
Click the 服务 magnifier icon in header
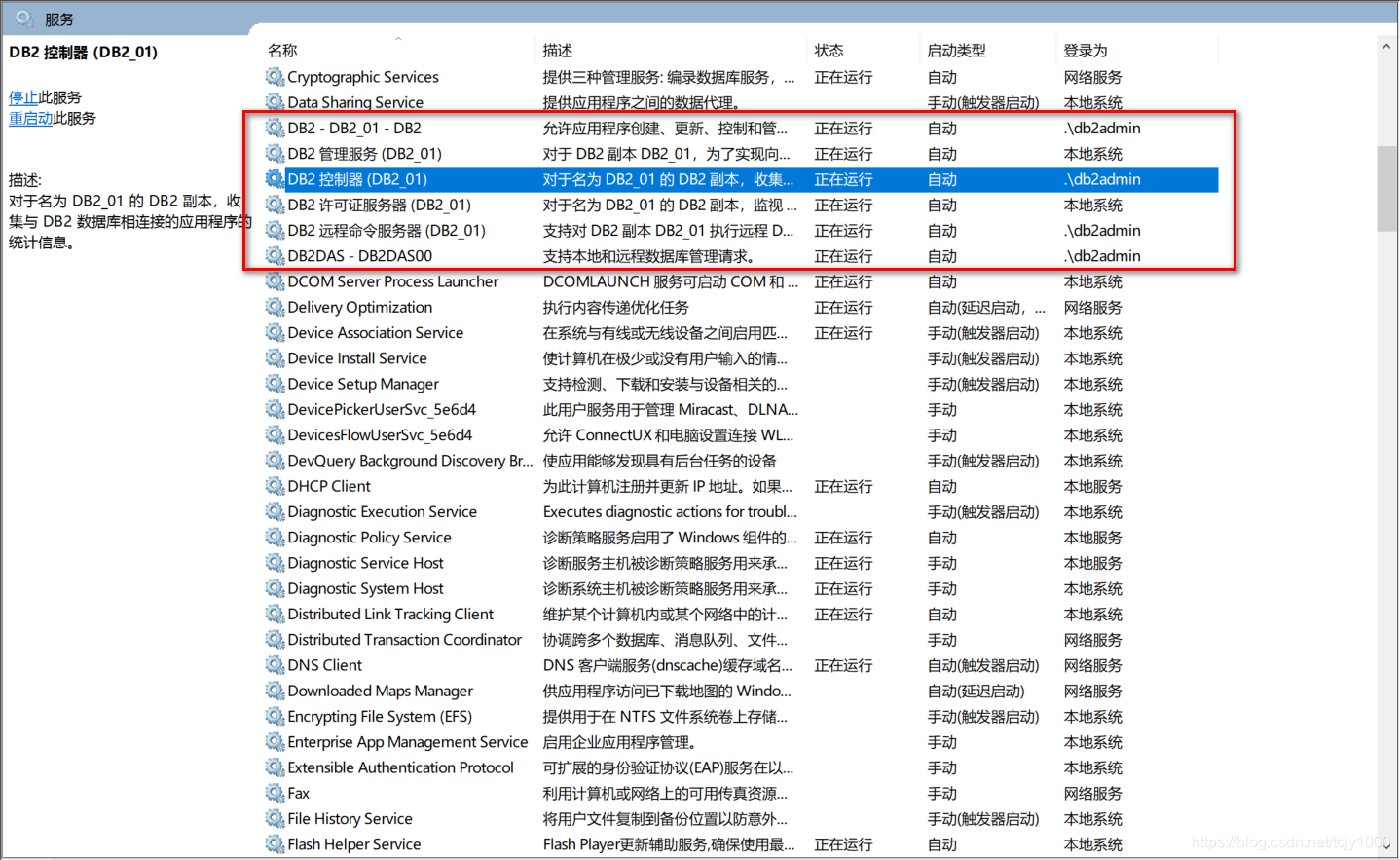click(x=24, y=18)
